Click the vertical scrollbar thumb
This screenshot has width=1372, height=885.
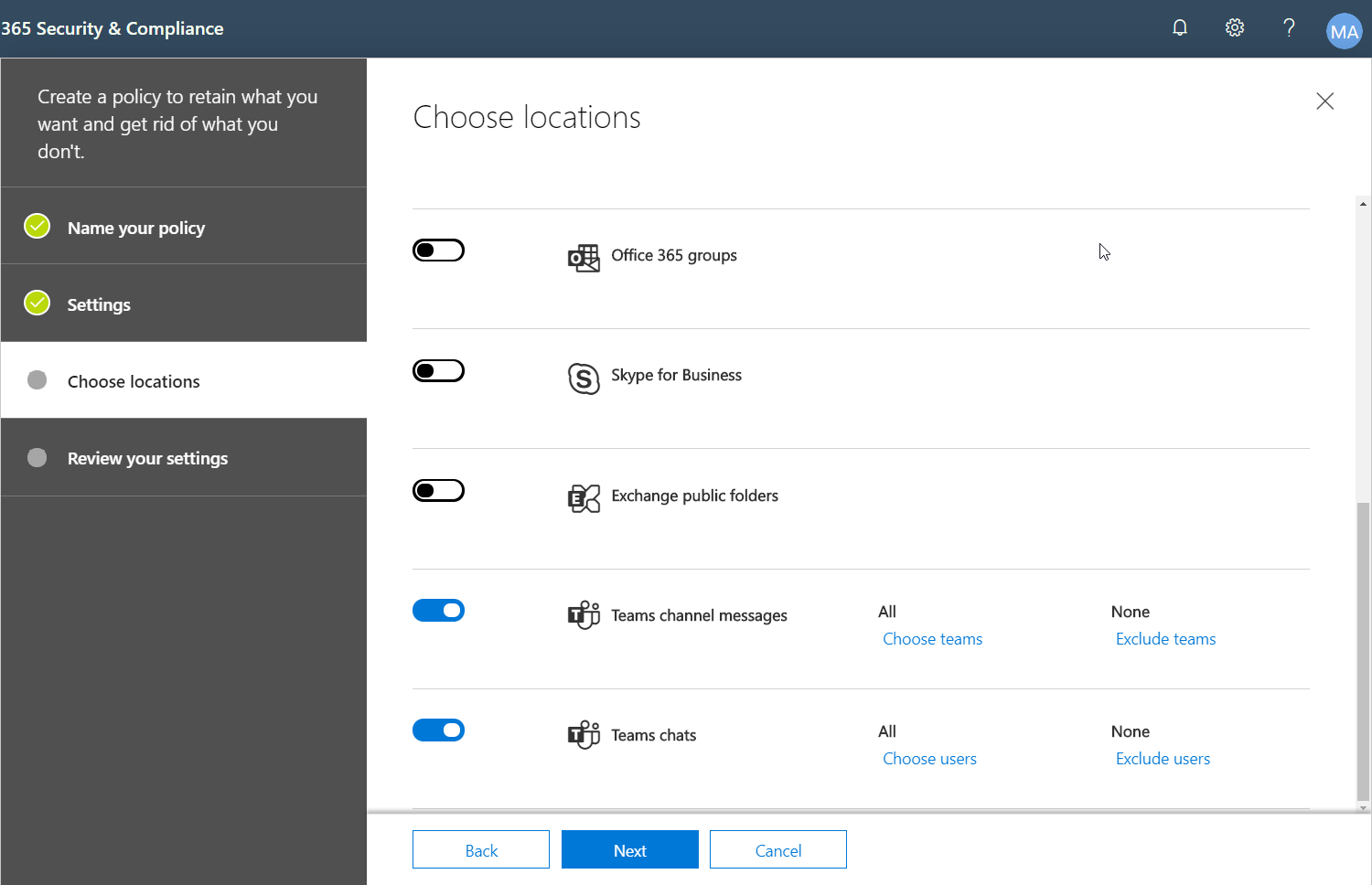tap(1363, 651)
